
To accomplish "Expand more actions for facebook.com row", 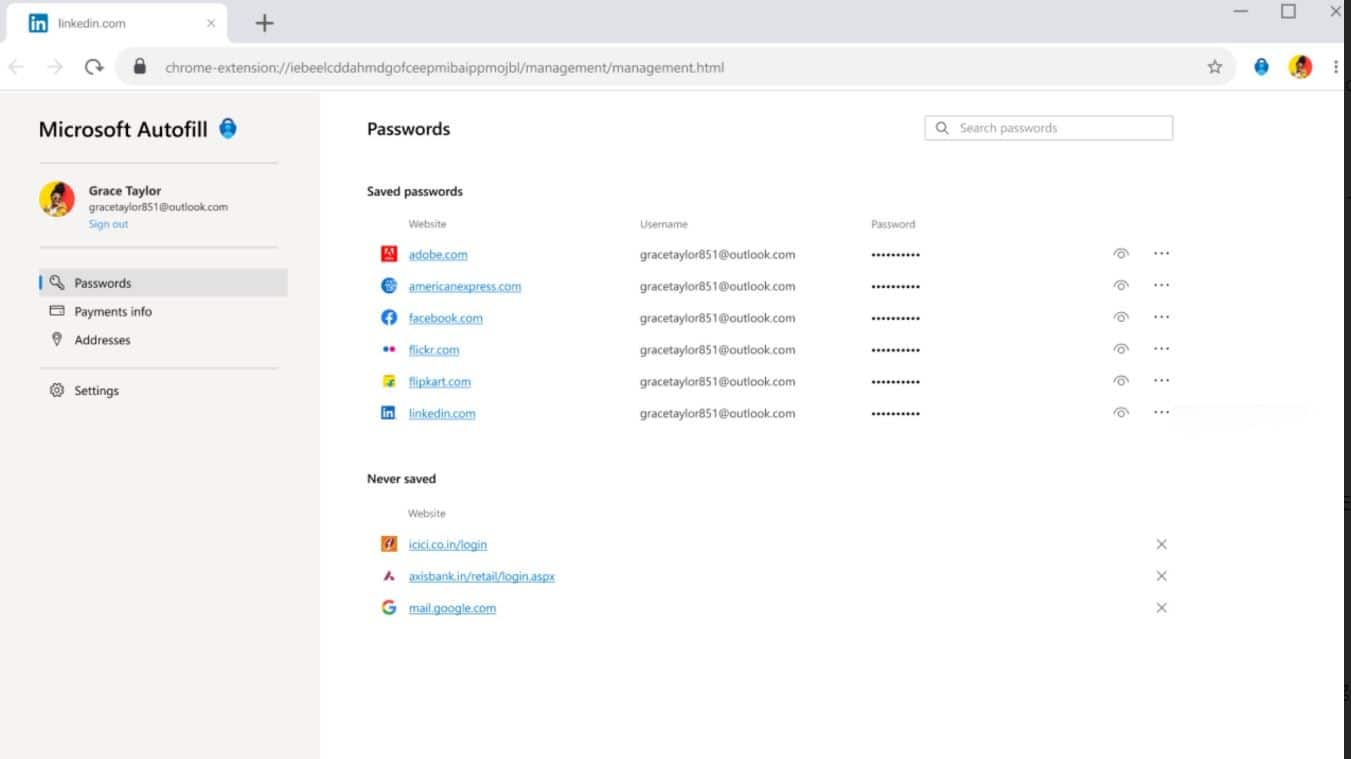I will coord(1161,317).
